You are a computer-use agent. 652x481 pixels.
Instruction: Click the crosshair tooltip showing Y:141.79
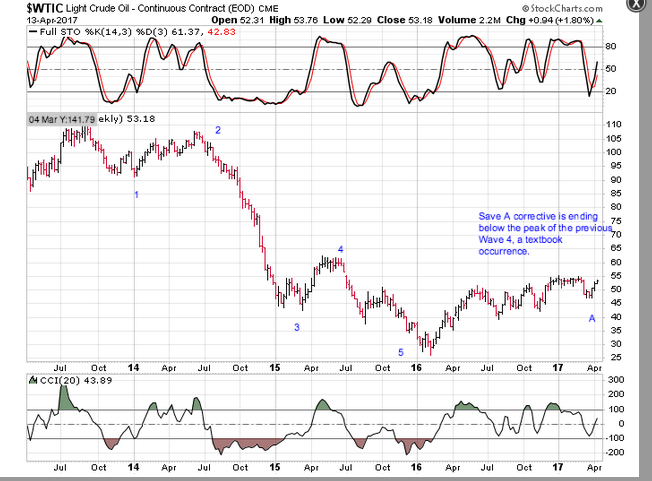point(62,120)
